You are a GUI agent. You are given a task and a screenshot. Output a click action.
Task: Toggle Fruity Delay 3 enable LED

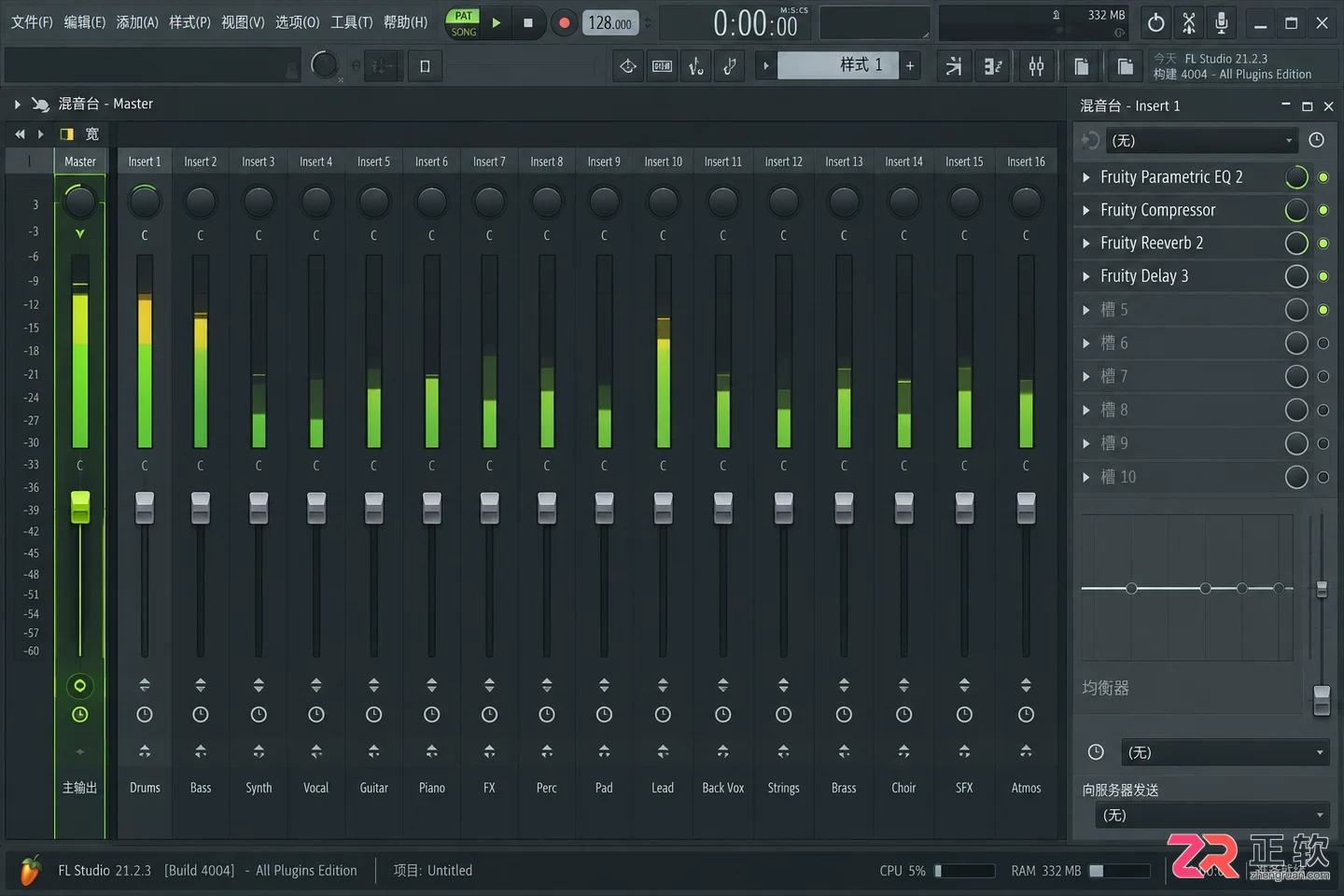(x=1323, y=276)
